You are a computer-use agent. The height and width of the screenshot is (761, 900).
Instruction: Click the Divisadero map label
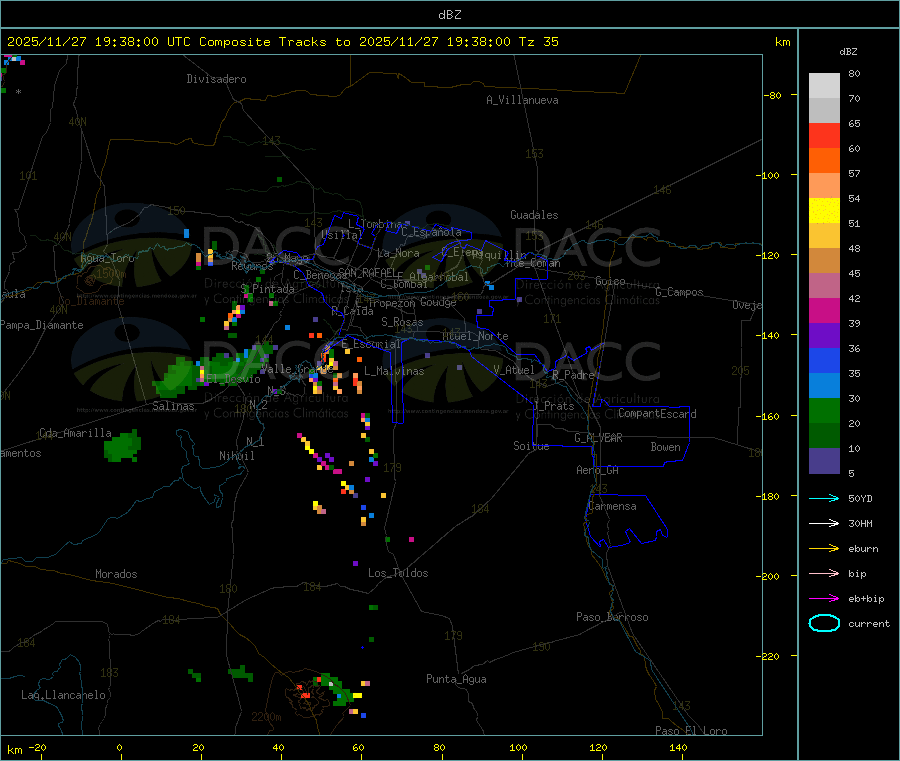[216, 79]
